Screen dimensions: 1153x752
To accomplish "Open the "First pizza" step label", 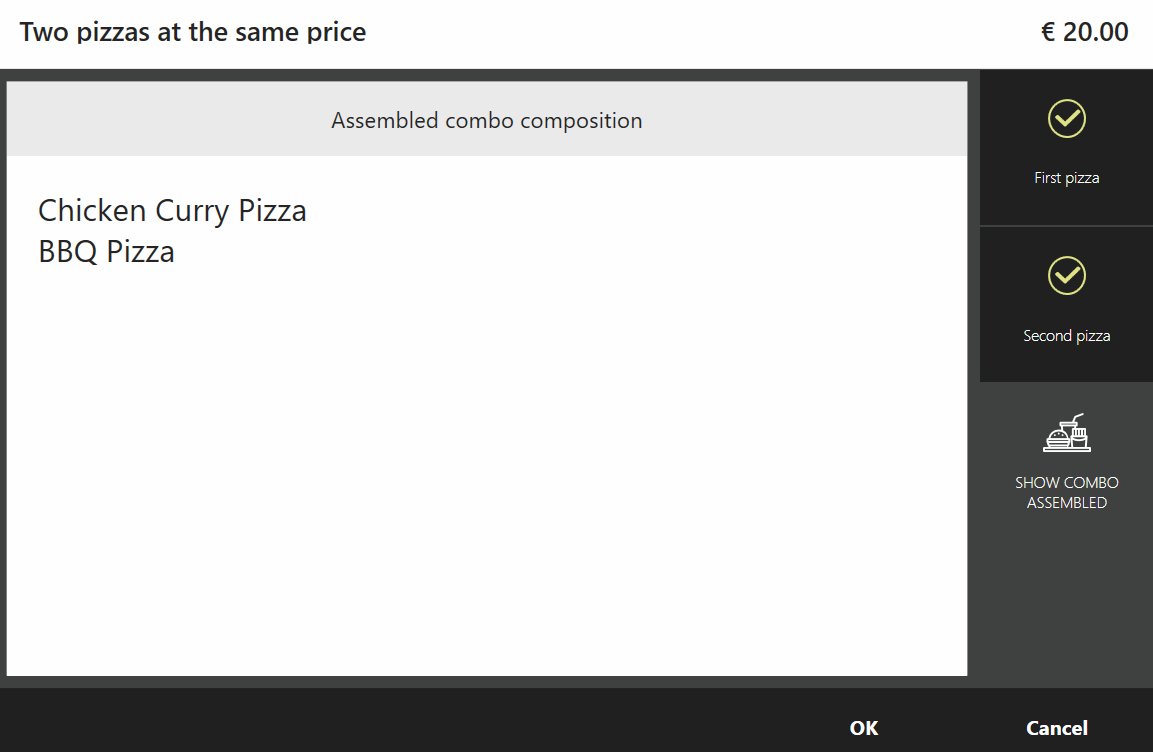I will click(1066, 178).
